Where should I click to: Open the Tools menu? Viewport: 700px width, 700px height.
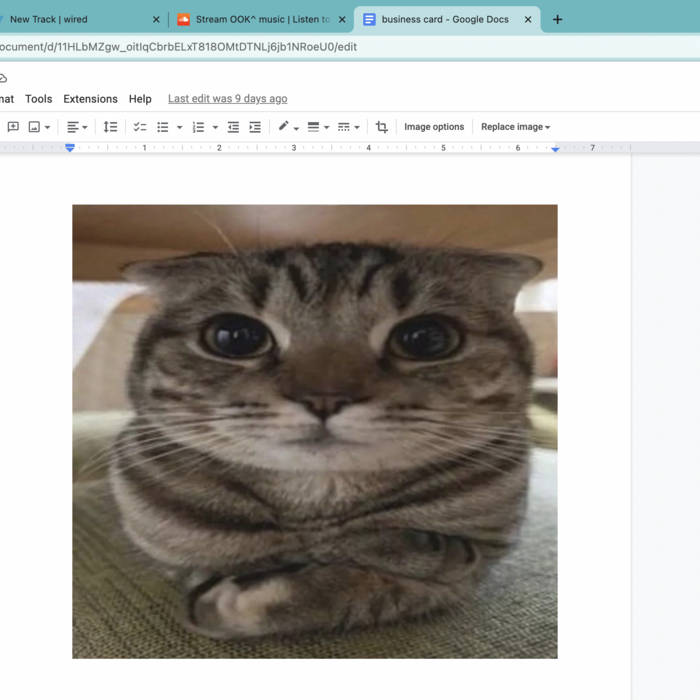(39, 99)
